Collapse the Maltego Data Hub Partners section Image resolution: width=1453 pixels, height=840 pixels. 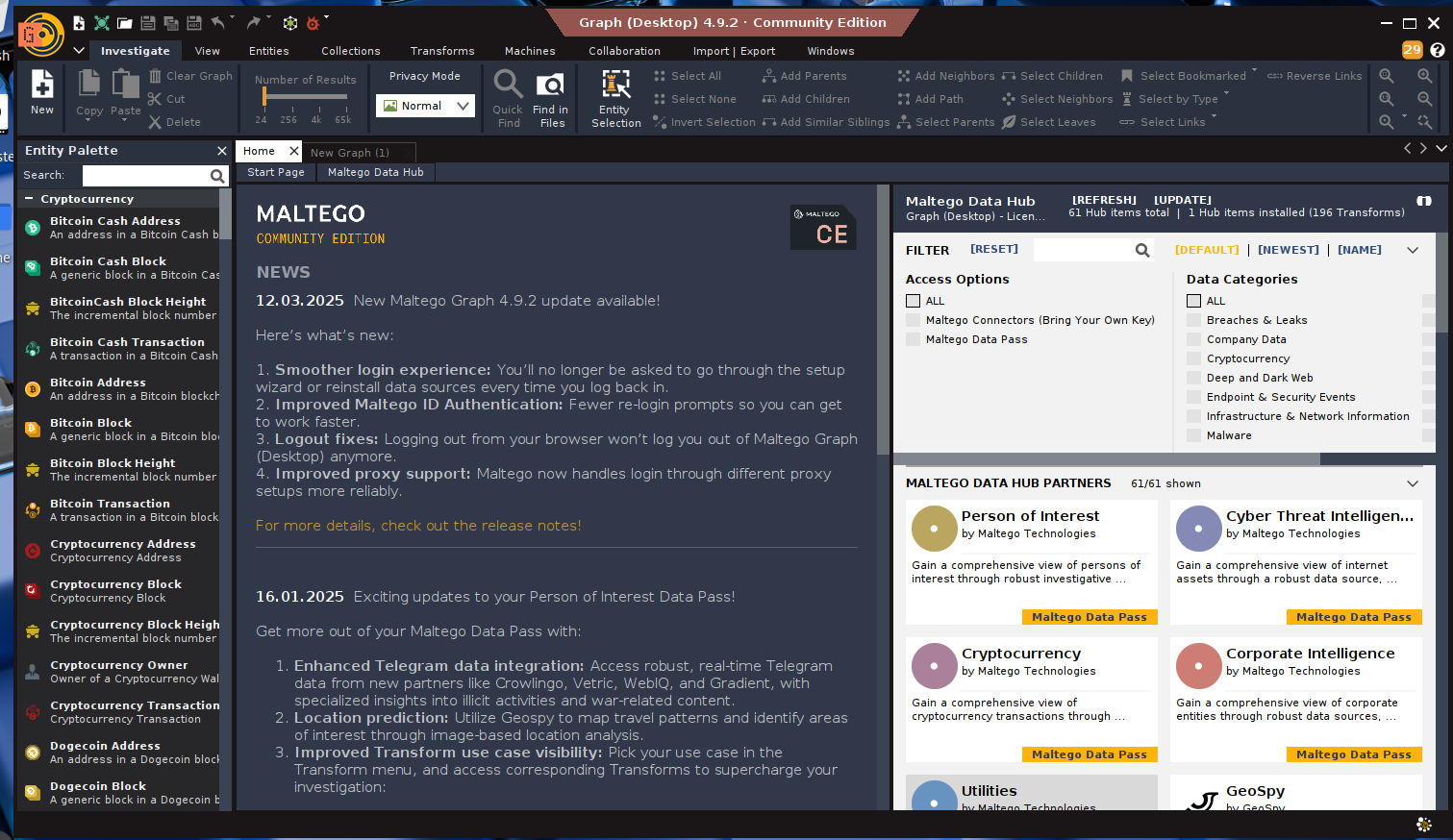coord(1413,483)
